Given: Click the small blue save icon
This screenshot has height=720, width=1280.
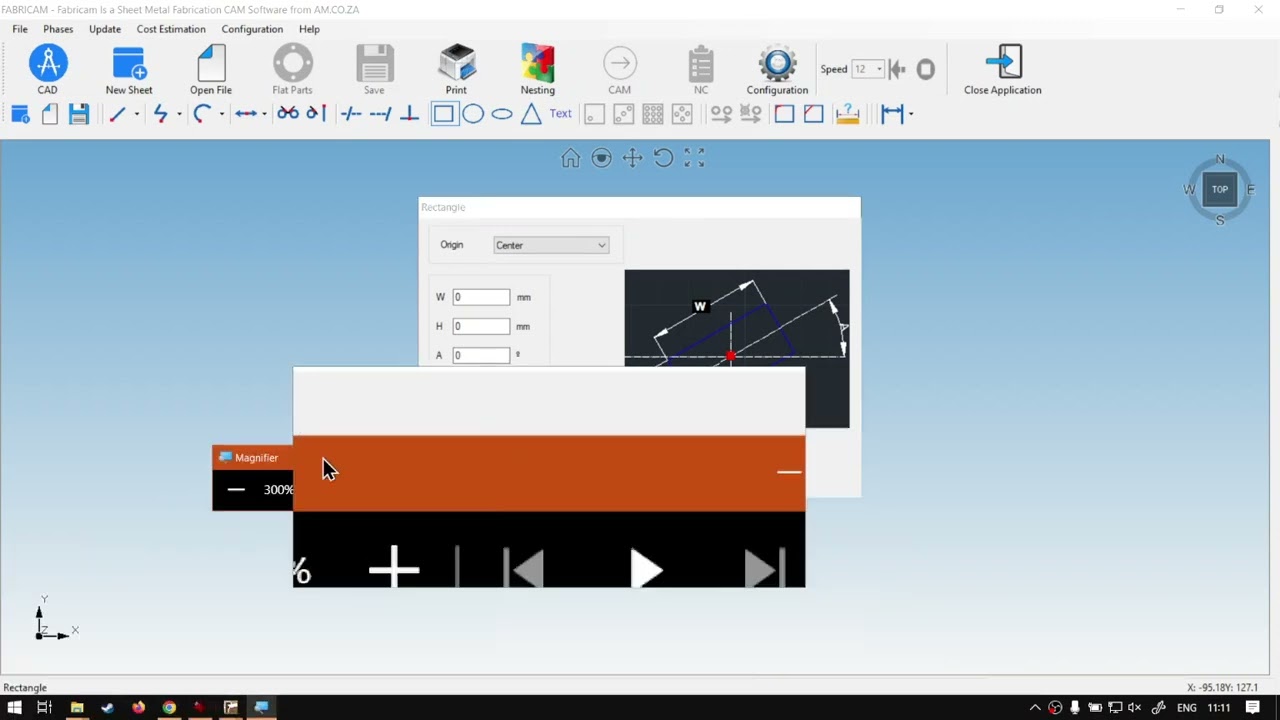Looking at the screenshot, I should point(79,114).
